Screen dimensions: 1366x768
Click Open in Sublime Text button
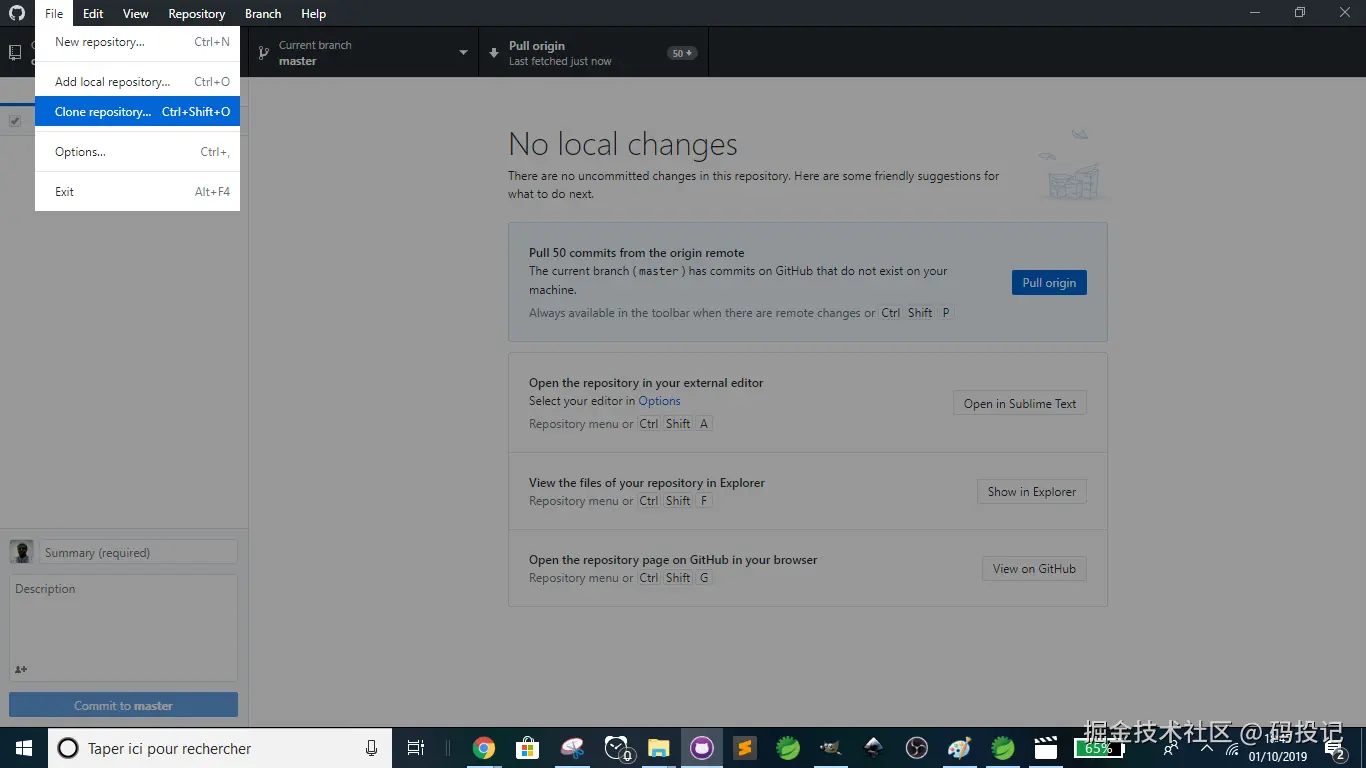(1020, 403)
